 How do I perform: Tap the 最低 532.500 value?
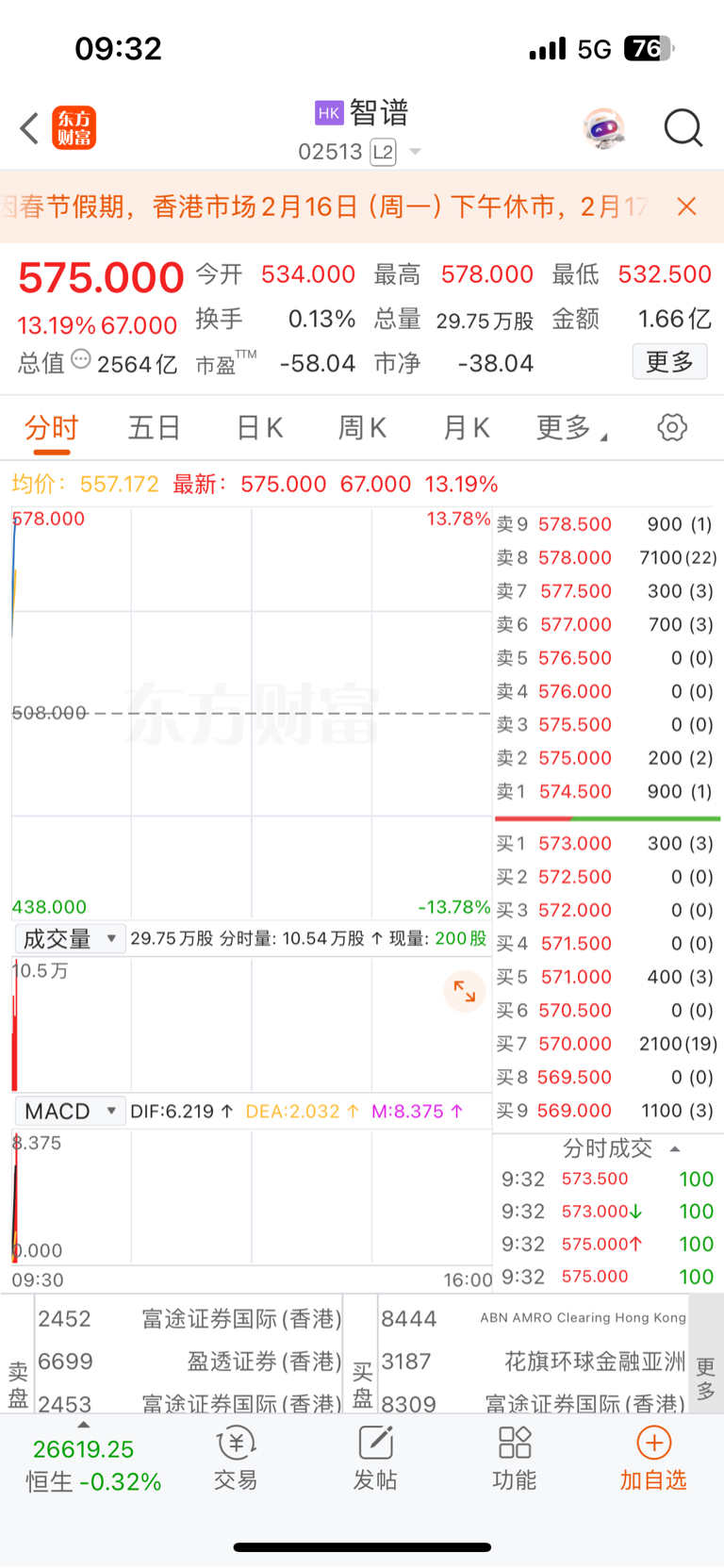(x=665, y=274)
